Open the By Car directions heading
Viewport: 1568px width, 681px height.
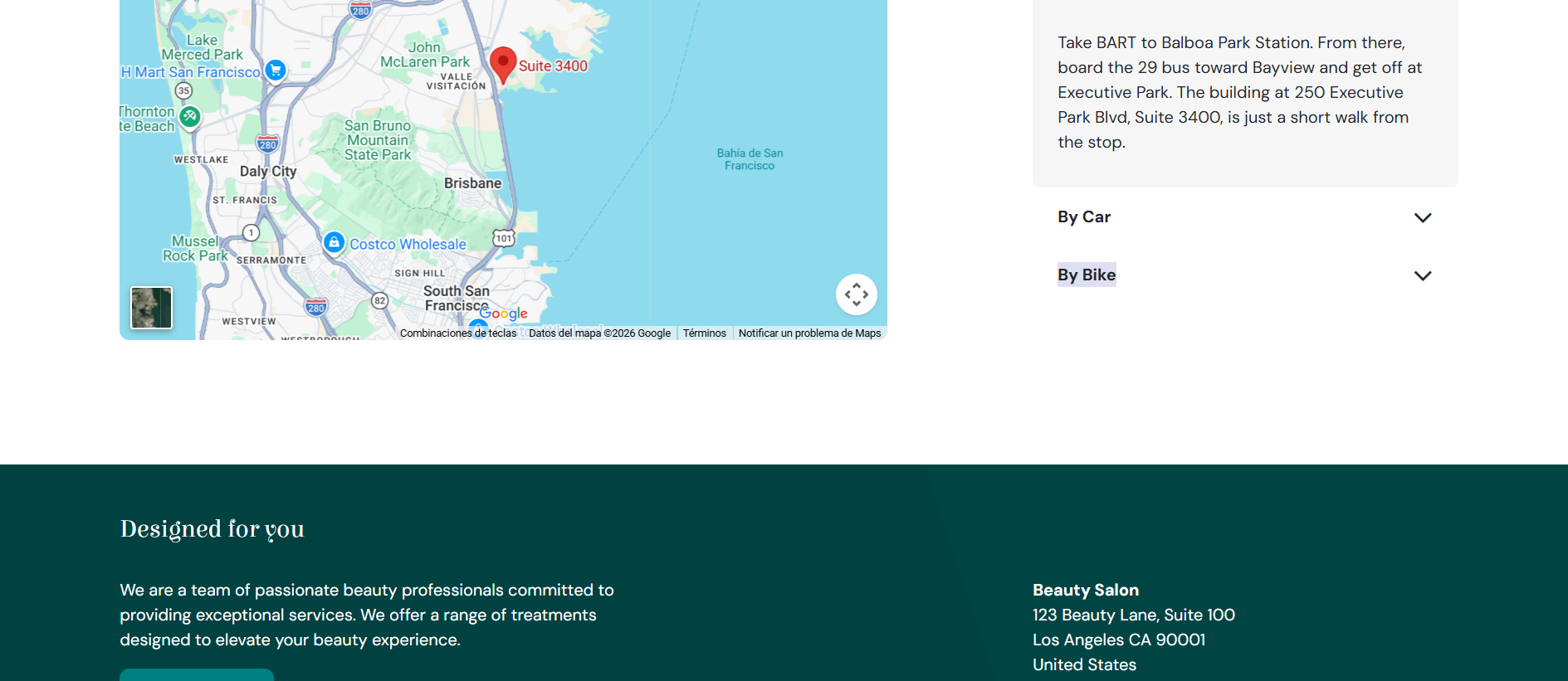pyautogui.click(x=1084, y=216)
